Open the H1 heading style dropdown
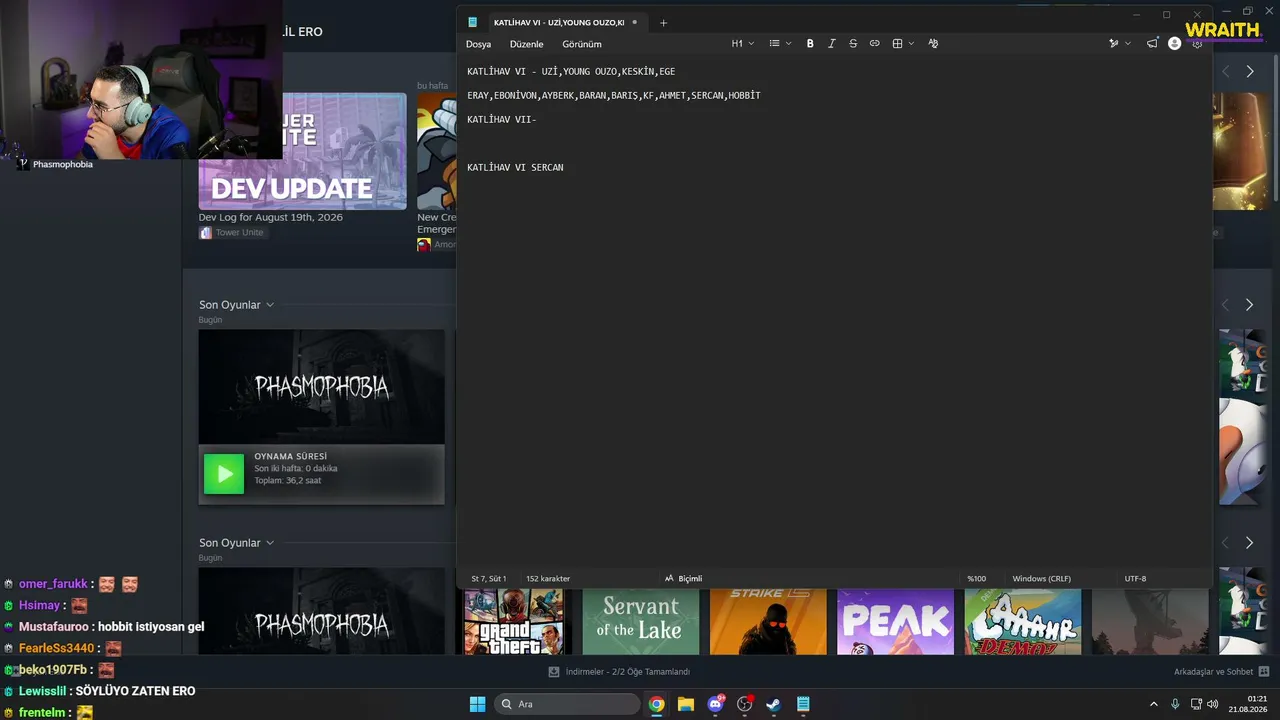The height and width of the screenshot is (720, 1280). click(742, 44)
